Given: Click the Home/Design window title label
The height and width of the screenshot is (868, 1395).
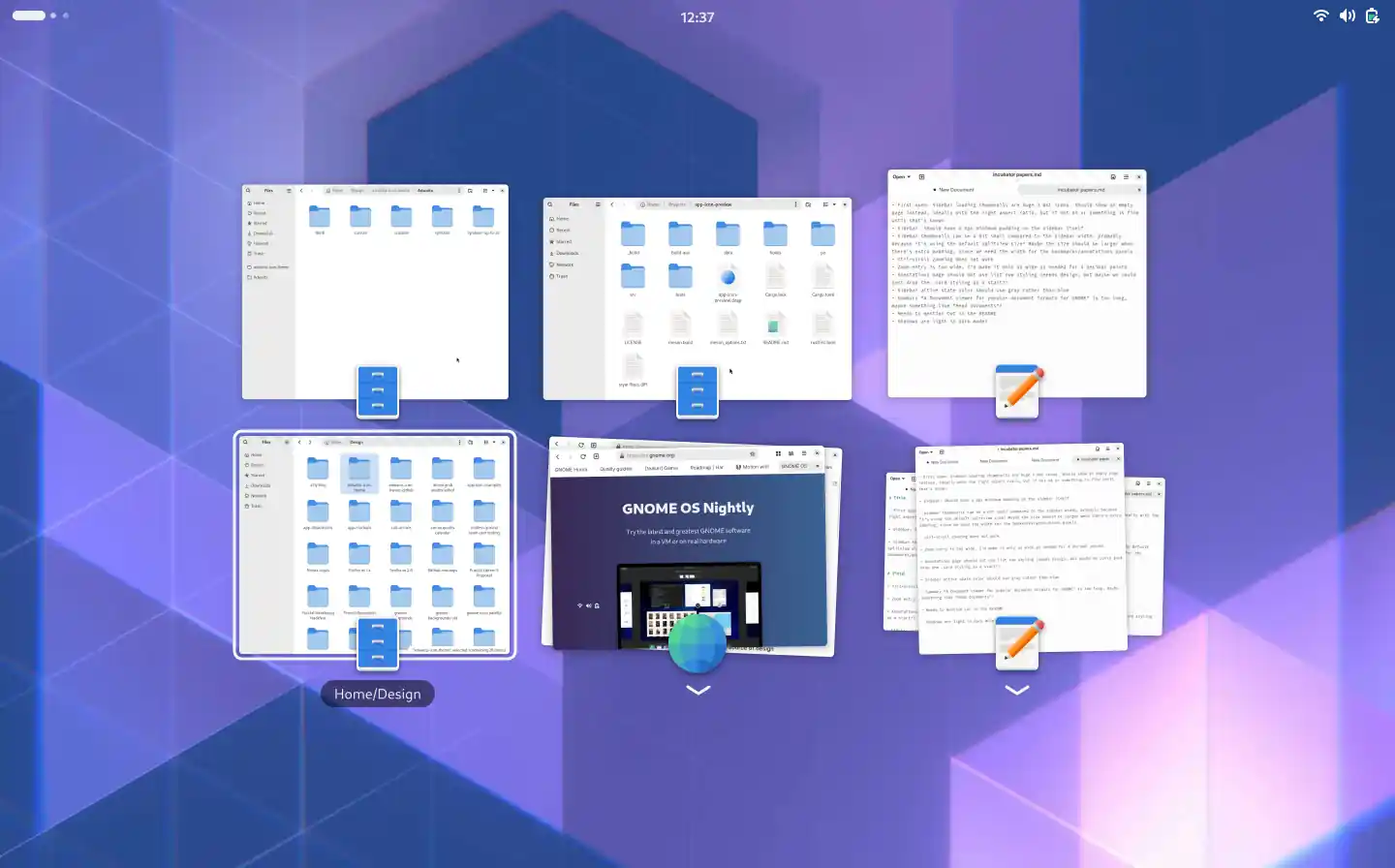Looking at the screenshot, I should tap(378, 694).
